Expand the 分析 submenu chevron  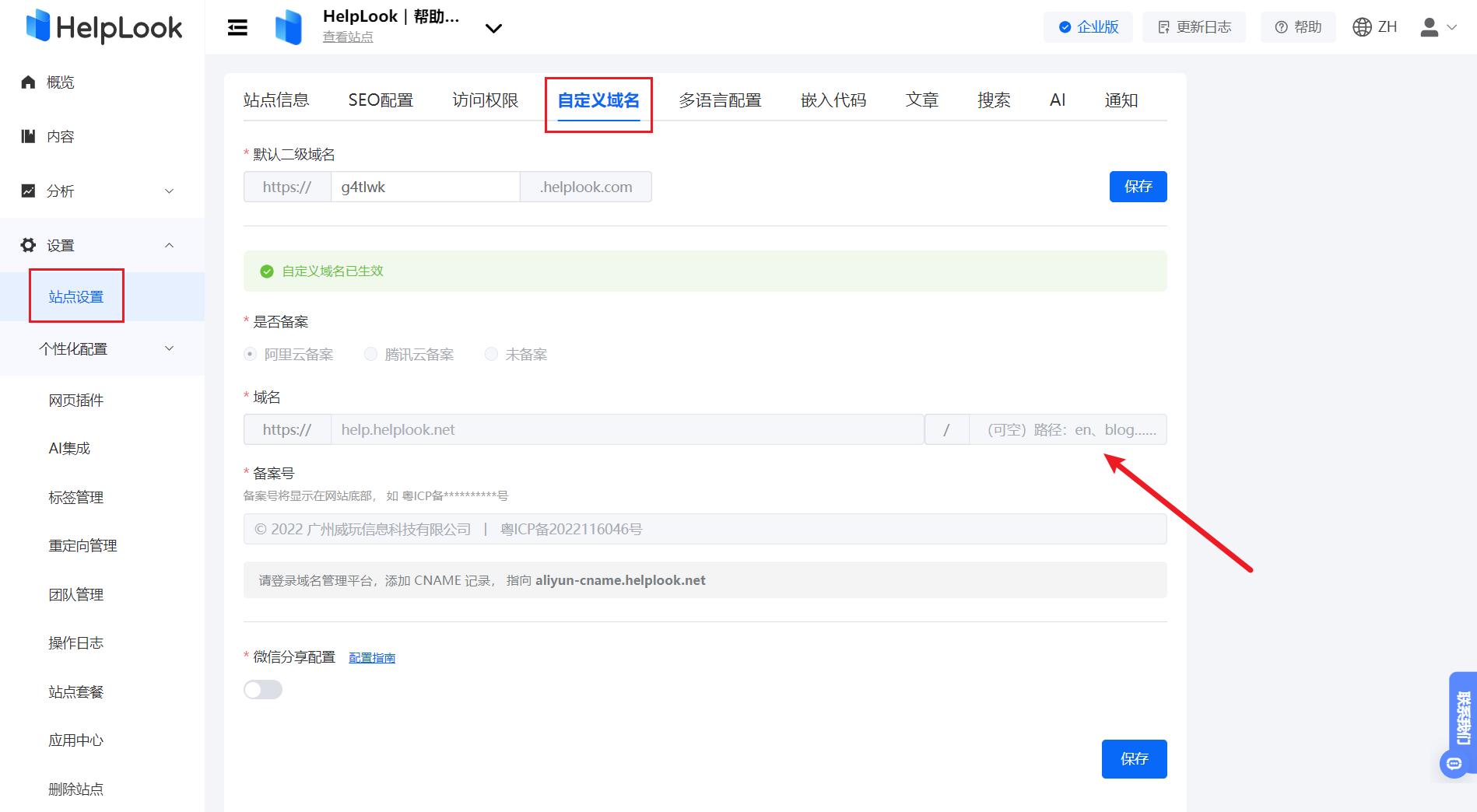pos(169,191)
